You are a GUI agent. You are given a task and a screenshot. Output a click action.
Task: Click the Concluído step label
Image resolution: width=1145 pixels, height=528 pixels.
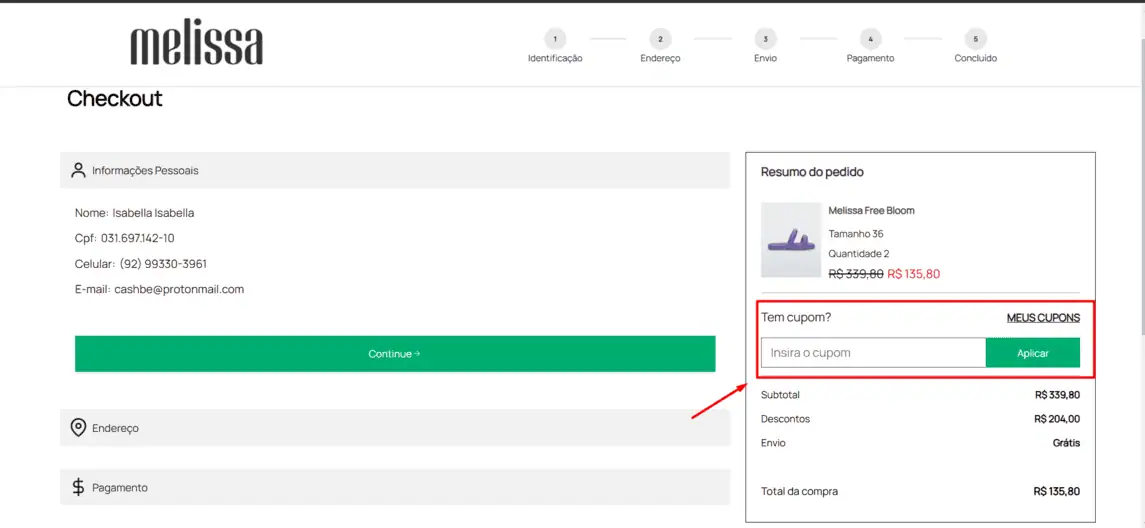tap(976, 58)
